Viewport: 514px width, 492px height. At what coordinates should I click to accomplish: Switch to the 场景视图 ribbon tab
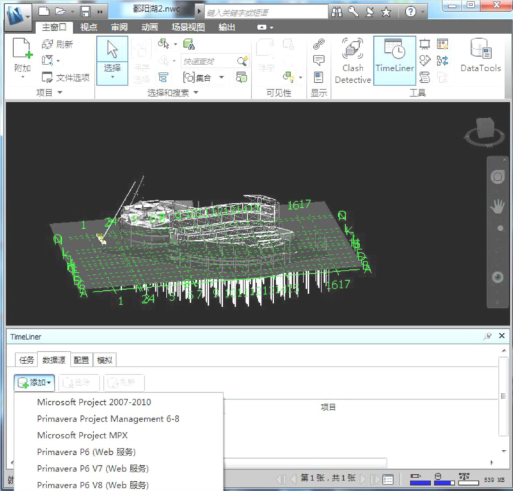click(x=188, y=27)
